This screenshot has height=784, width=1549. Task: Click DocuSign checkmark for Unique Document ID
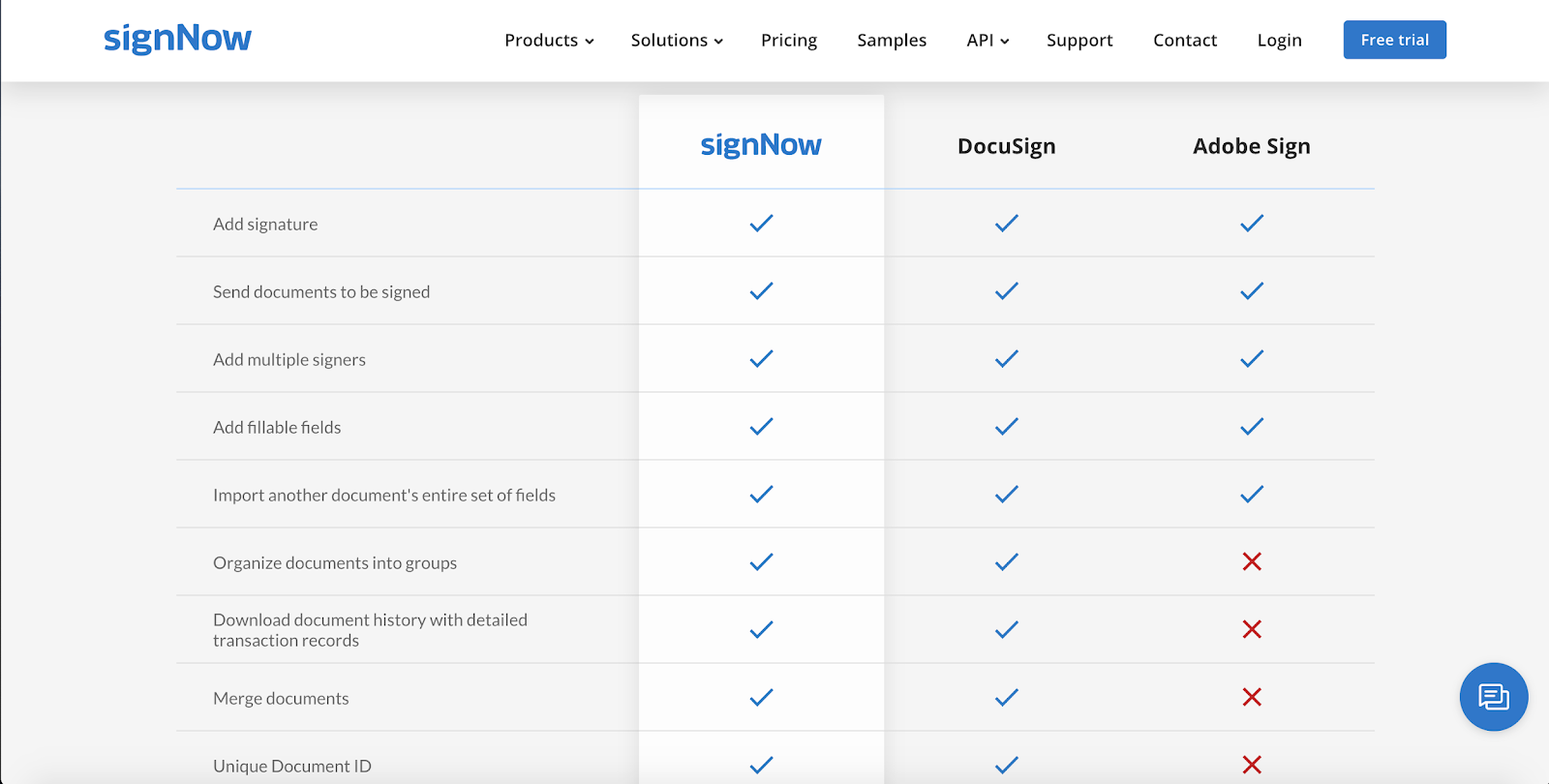coord(1007,765)
